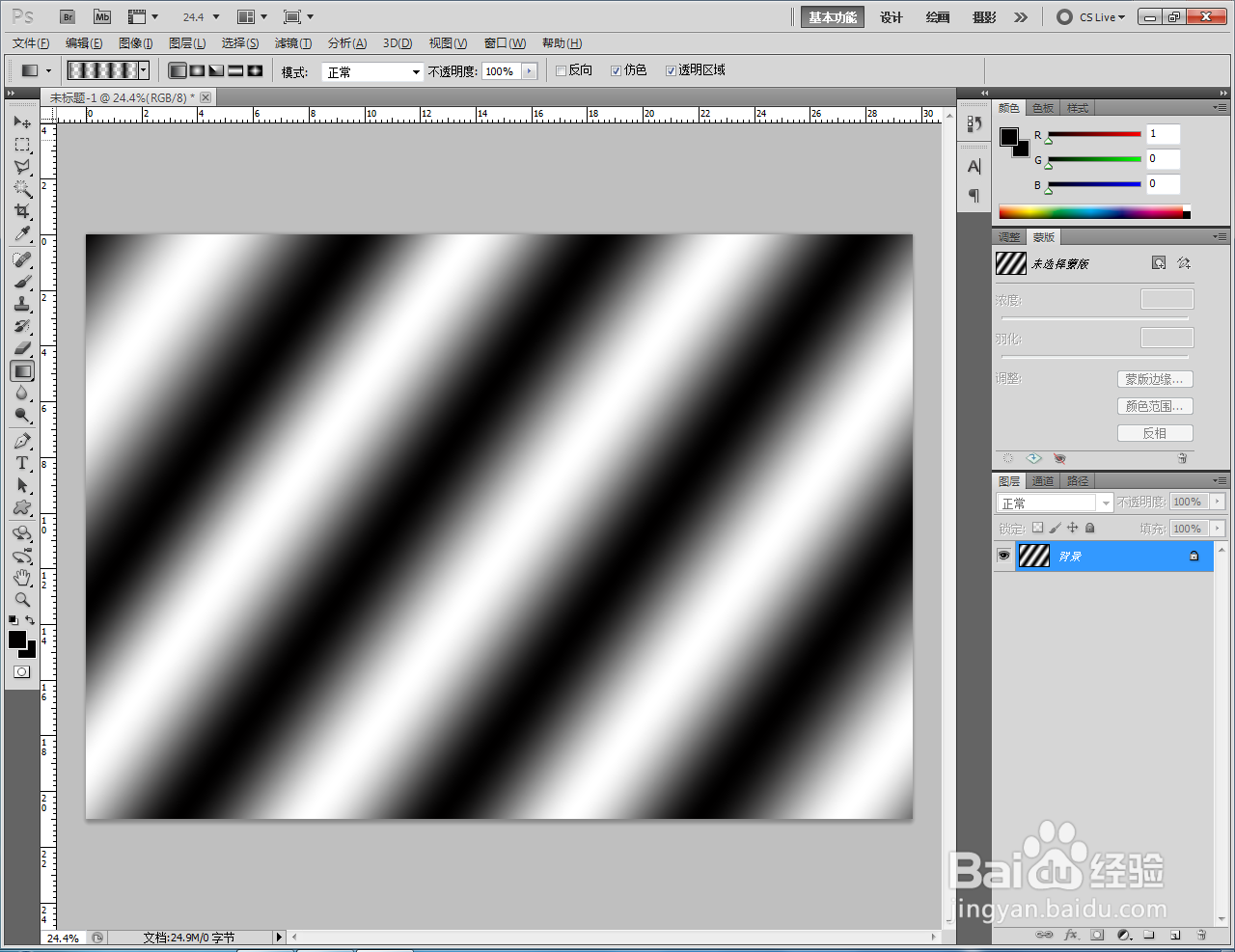Select the Gradient tool in toolbox
Image resolution: width=1235 pixels, height=952 pixels.
tap(22, 370)
